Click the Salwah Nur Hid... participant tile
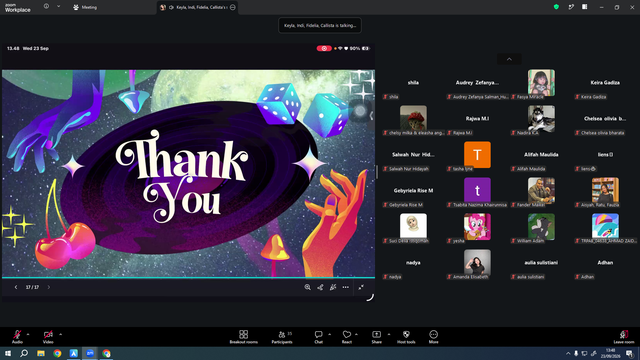The height and width of the screenshot is (360, 640). (x=413, y=155)
